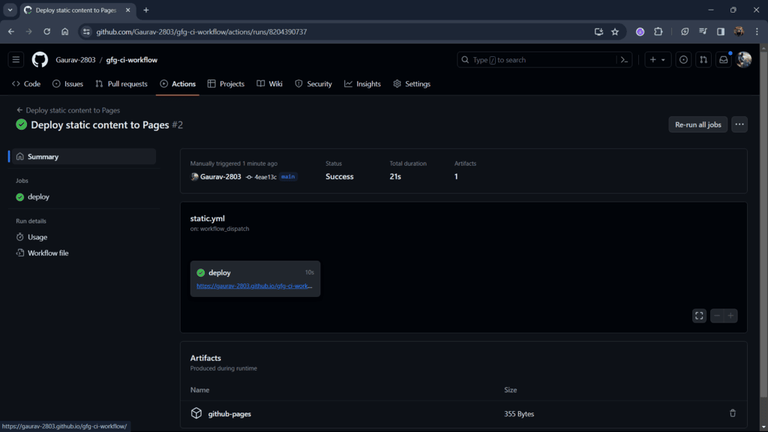Switch to the Code tab
768x432 pixels.
tap(26, 84)
